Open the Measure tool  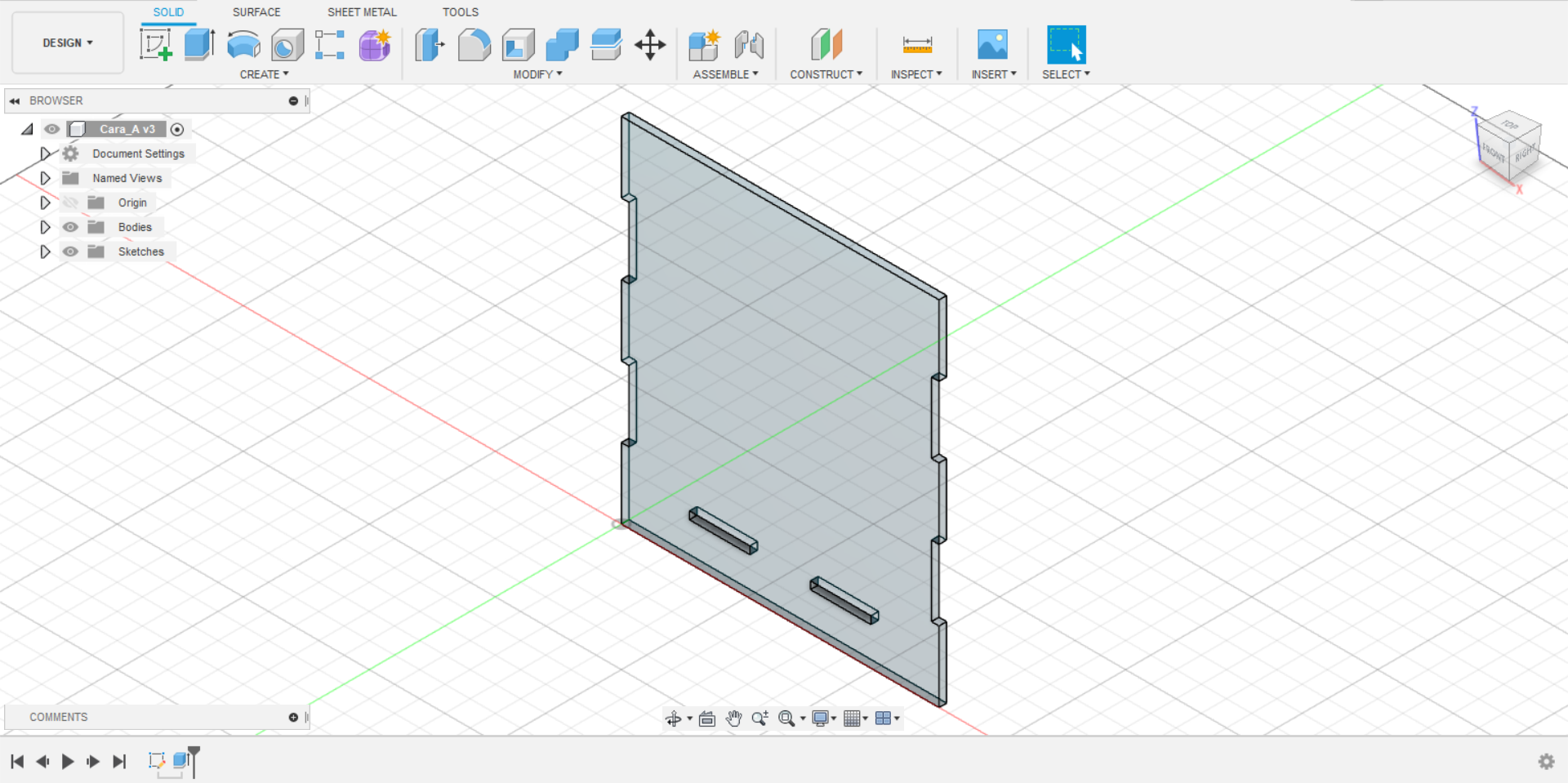(x=917, y=44)
